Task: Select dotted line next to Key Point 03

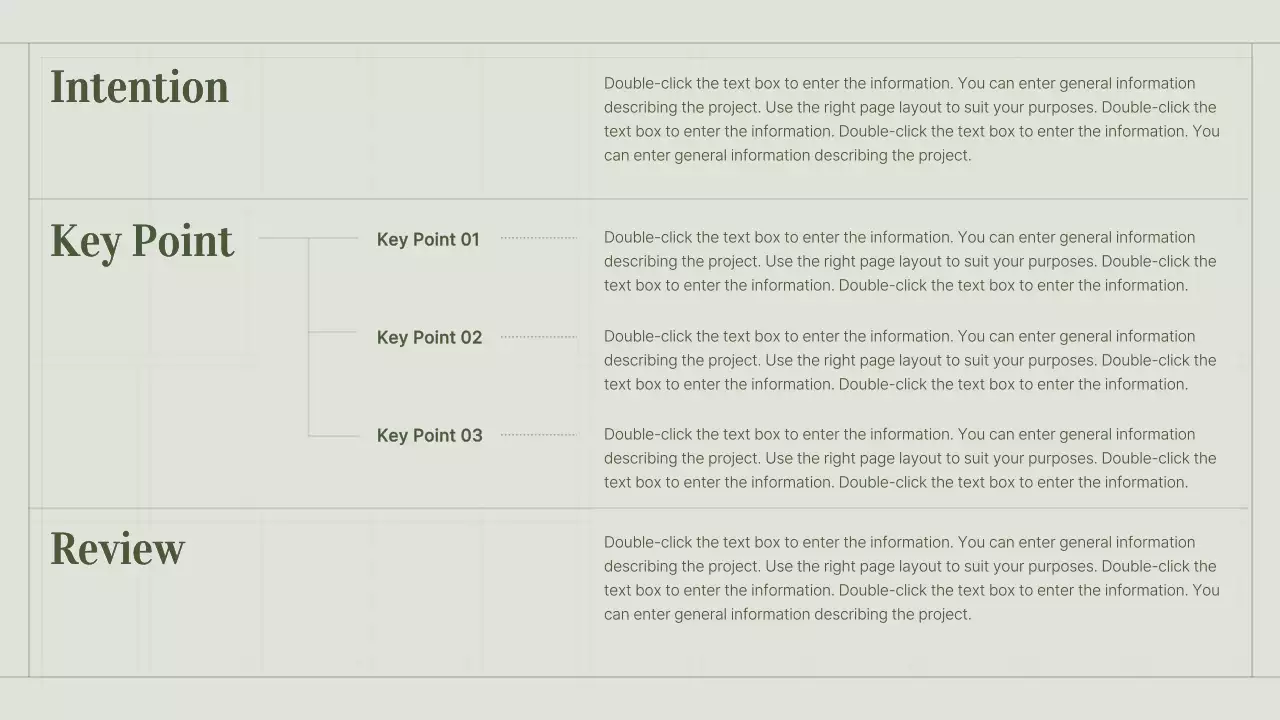Action: [x=538, y=435]
